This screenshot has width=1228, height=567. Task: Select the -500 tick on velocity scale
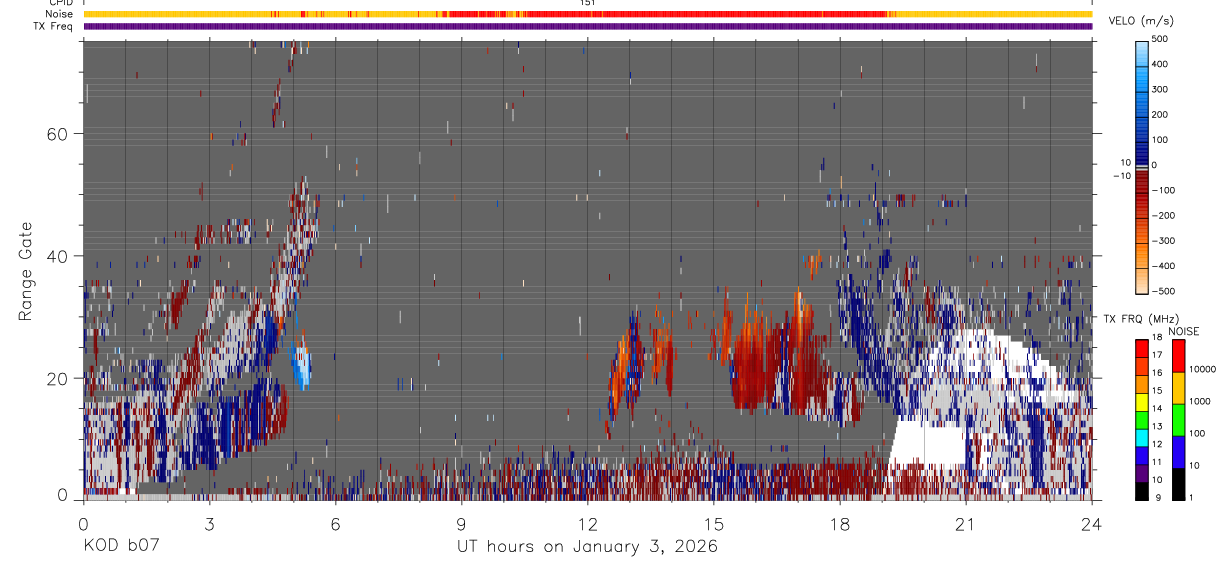pos(1164,291)
